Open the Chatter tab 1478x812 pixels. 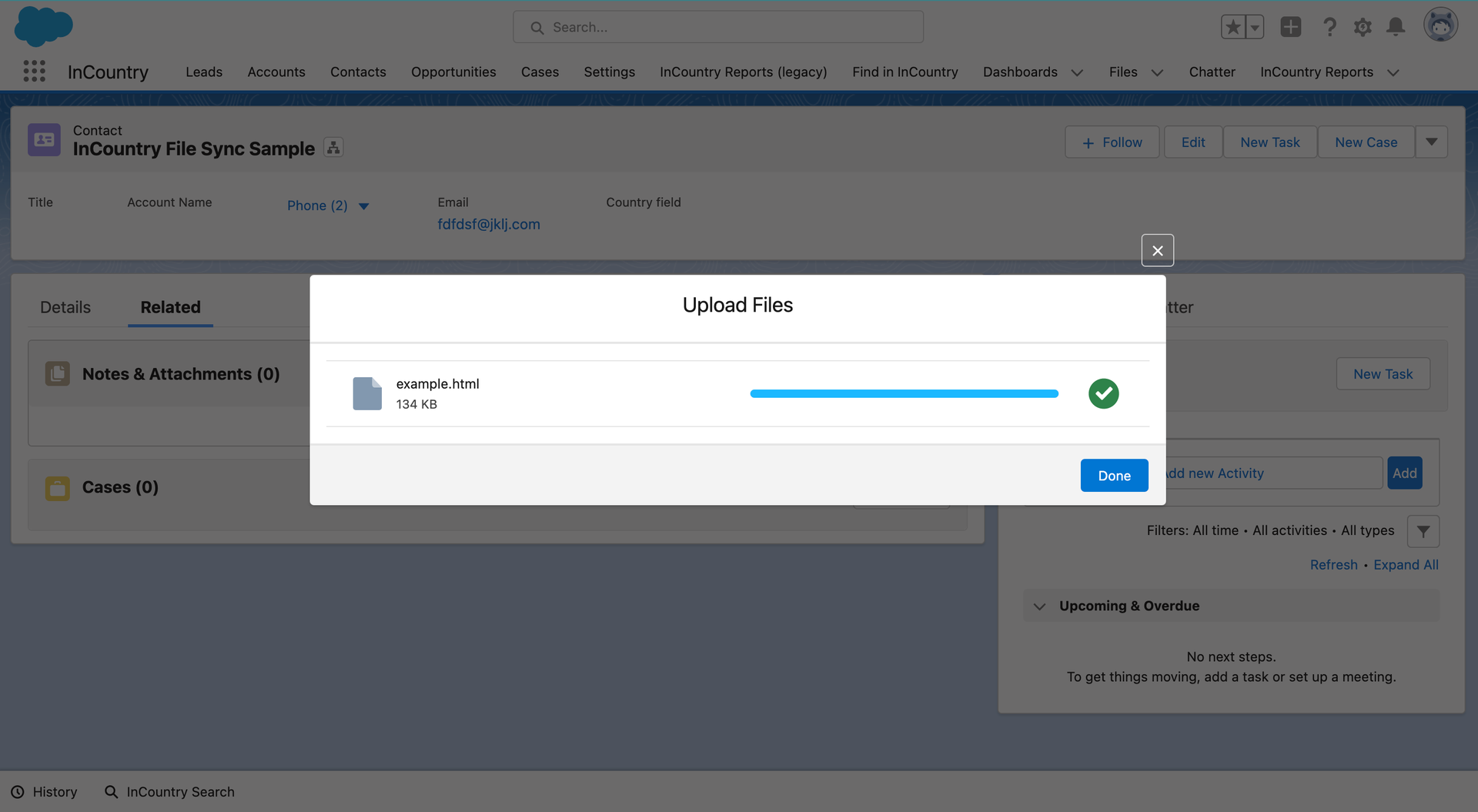(x=1212, y=72)
